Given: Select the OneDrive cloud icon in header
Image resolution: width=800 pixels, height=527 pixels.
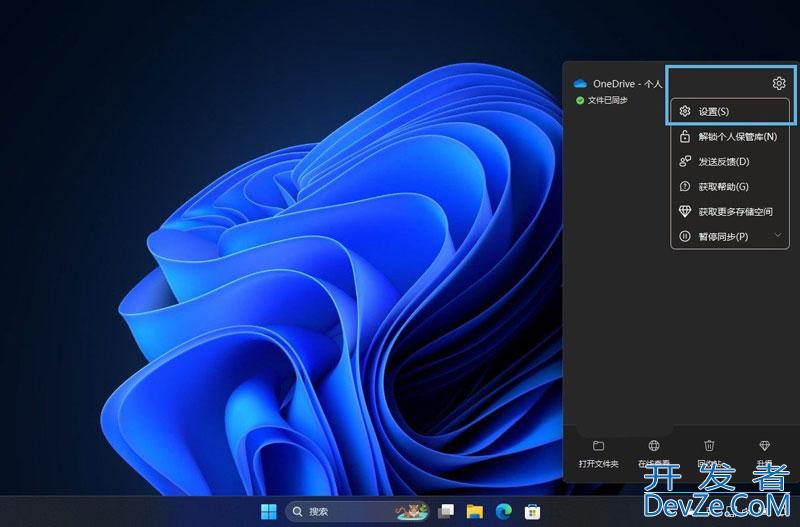Looking at the screenshot, I should 580,83.
